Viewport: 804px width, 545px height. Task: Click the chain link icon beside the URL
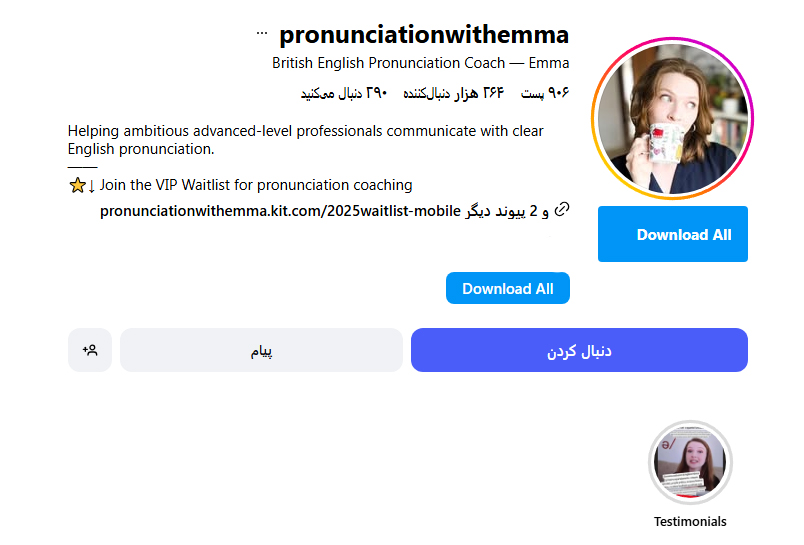[562, 209]
